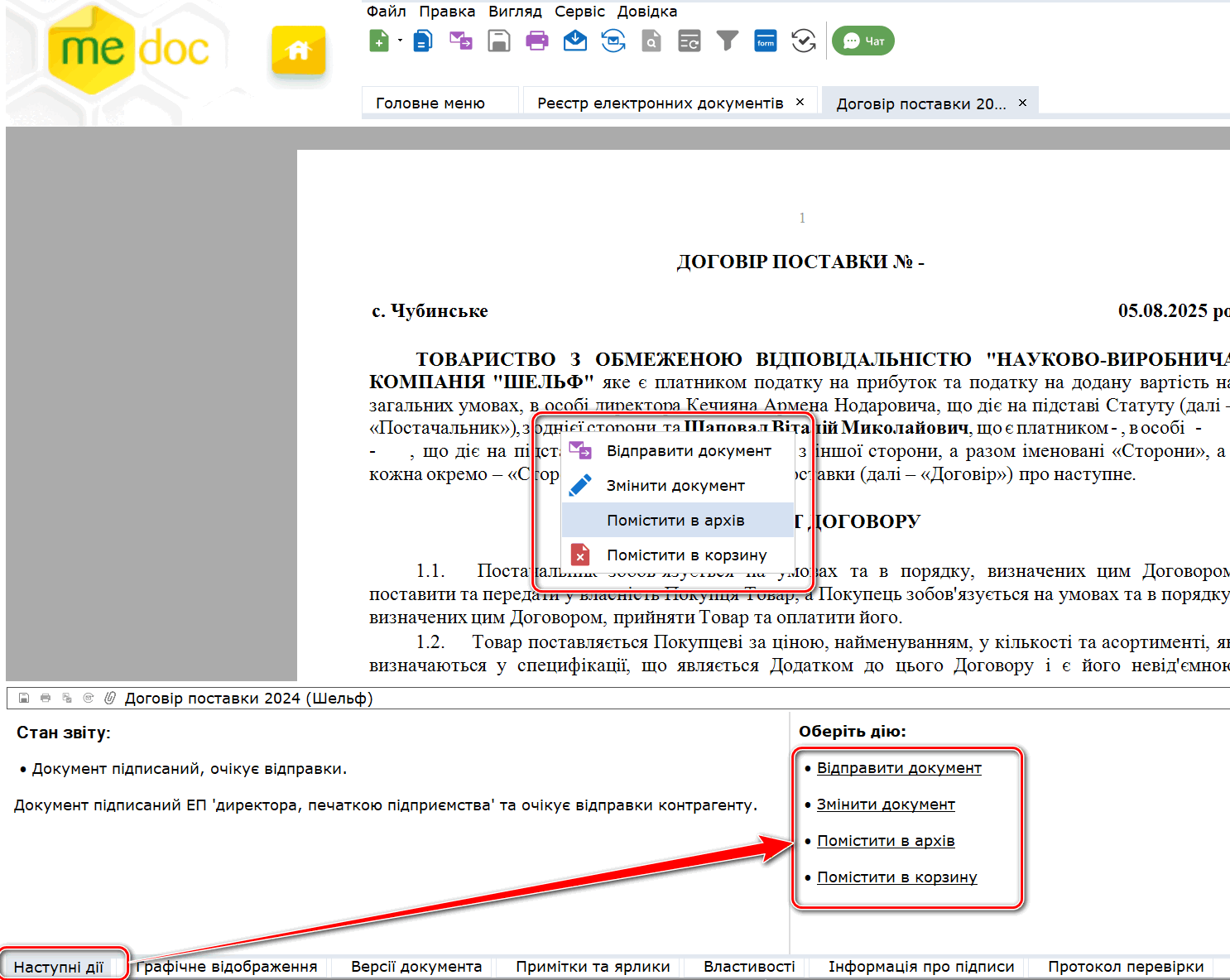Click the paperclip attachment icon near document title

click(x=110, y=699)
